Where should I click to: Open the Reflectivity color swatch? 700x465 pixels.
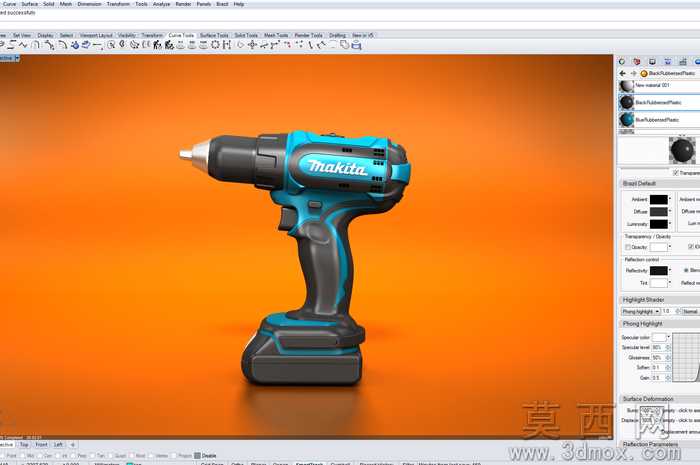[658, 270]
